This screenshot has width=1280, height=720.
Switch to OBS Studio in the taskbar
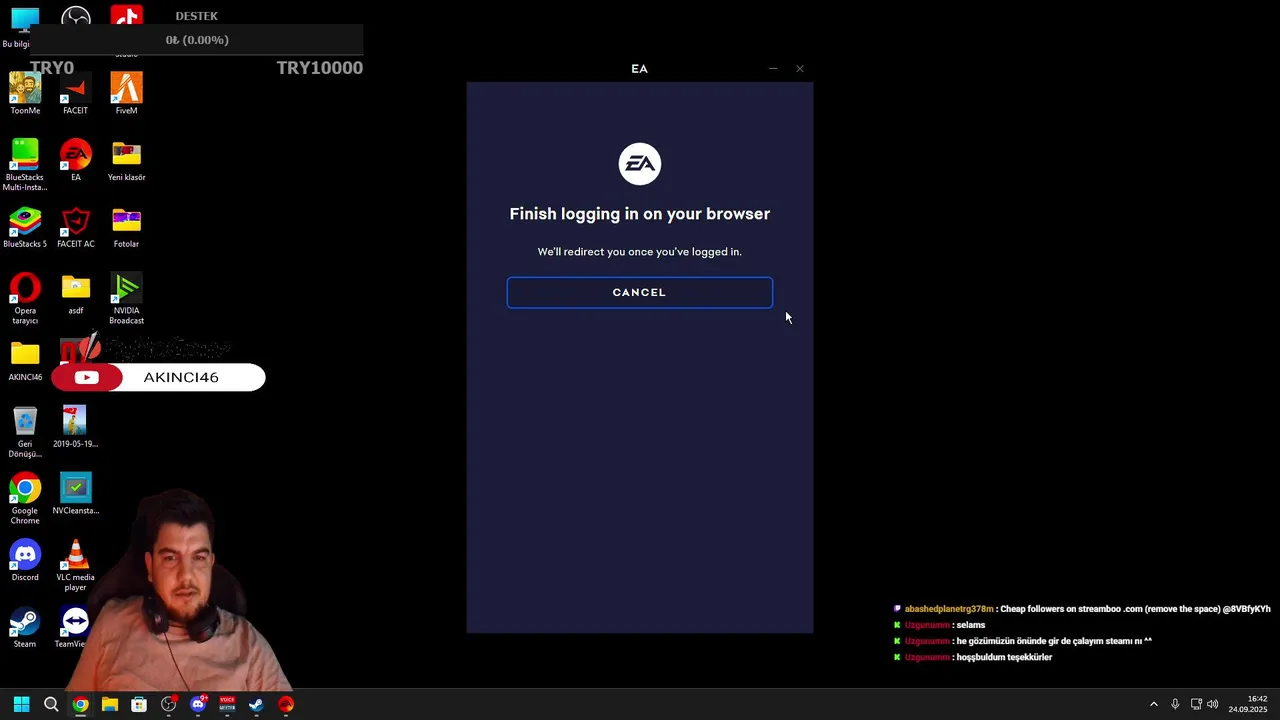[168, 704]
